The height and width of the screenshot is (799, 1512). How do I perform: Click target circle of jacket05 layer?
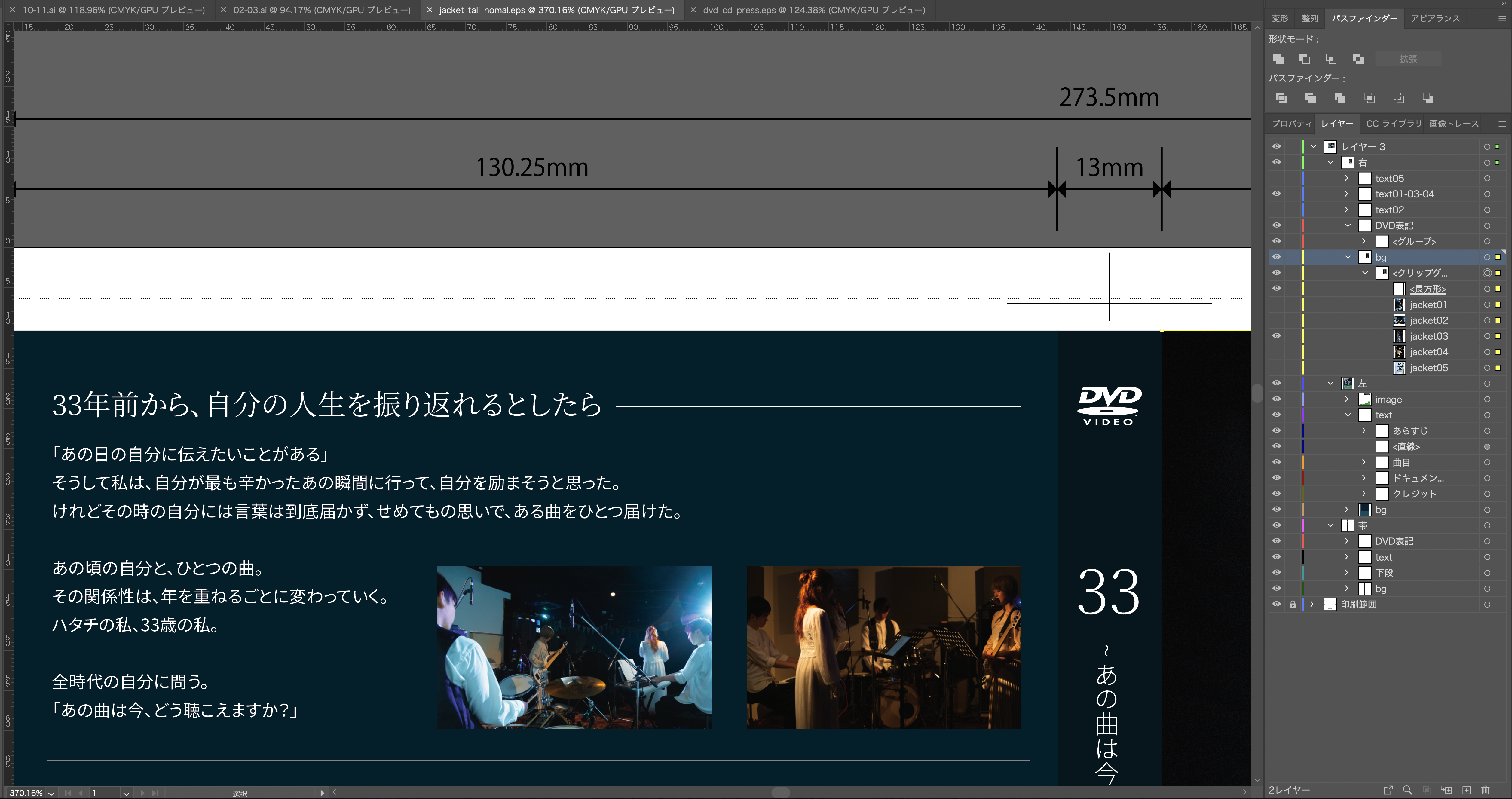[1487, 368]
